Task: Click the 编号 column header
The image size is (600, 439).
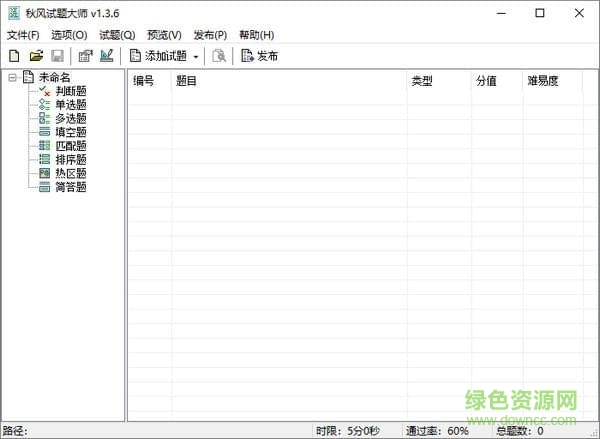Action: 150,81
